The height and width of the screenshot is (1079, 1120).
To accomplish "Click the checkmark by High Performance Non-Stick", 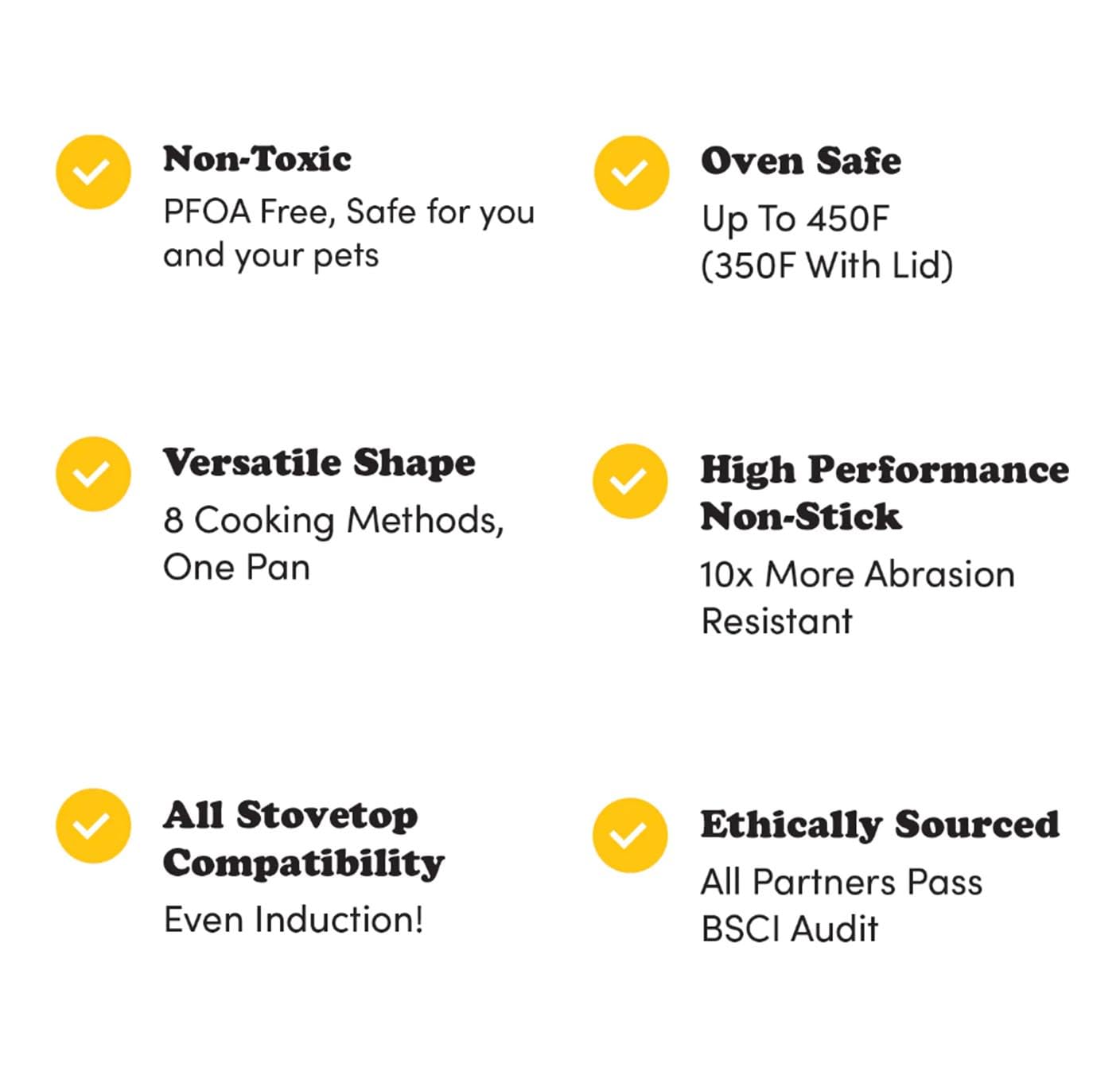I will [x=630, y=481].
